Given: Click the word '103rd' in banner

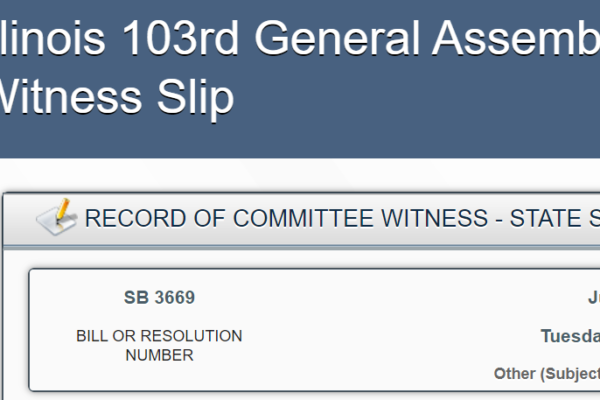Looking at the screenshot, I should 180,38.
